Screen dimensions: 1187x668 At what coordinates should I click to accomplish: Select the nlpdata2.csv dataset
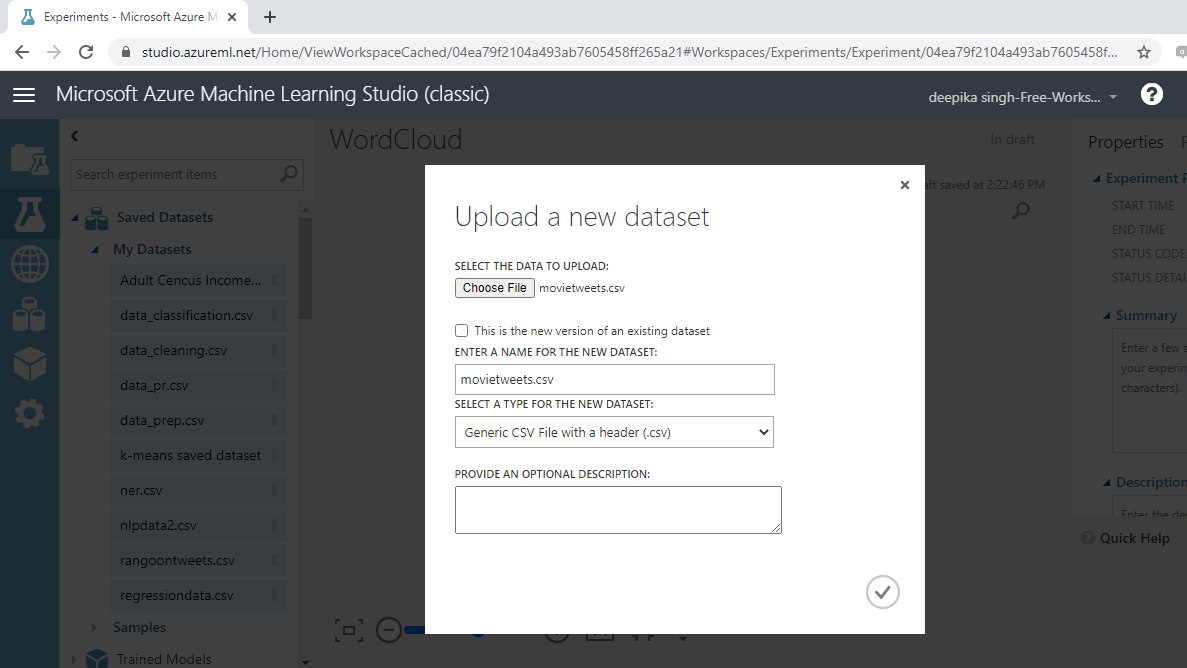198,526
